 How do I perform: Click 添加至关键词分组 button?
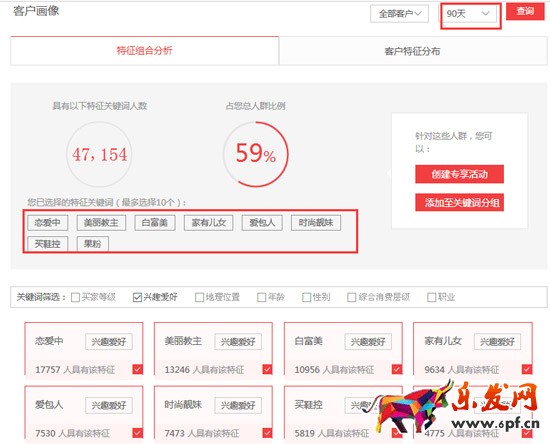(460, 202)
